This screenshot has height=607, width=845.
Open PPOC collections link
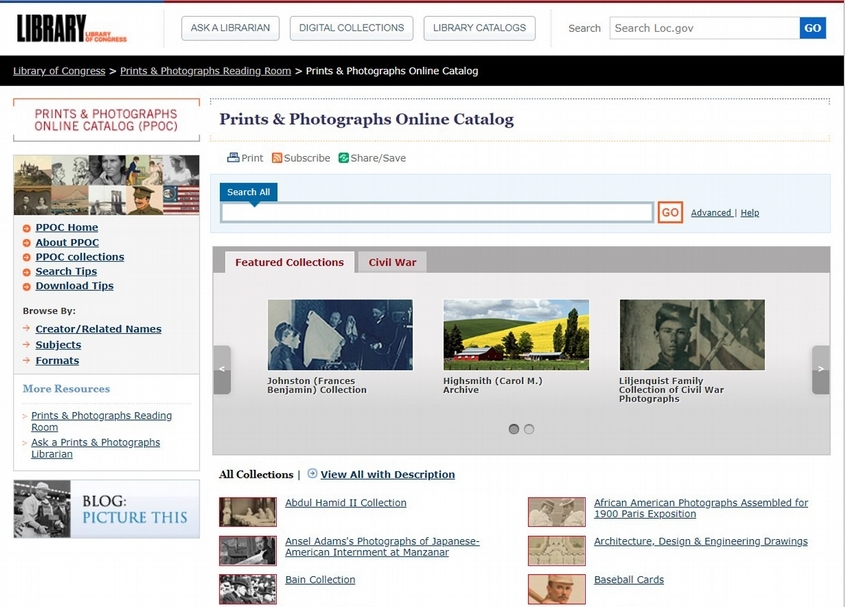pos(80,257)
